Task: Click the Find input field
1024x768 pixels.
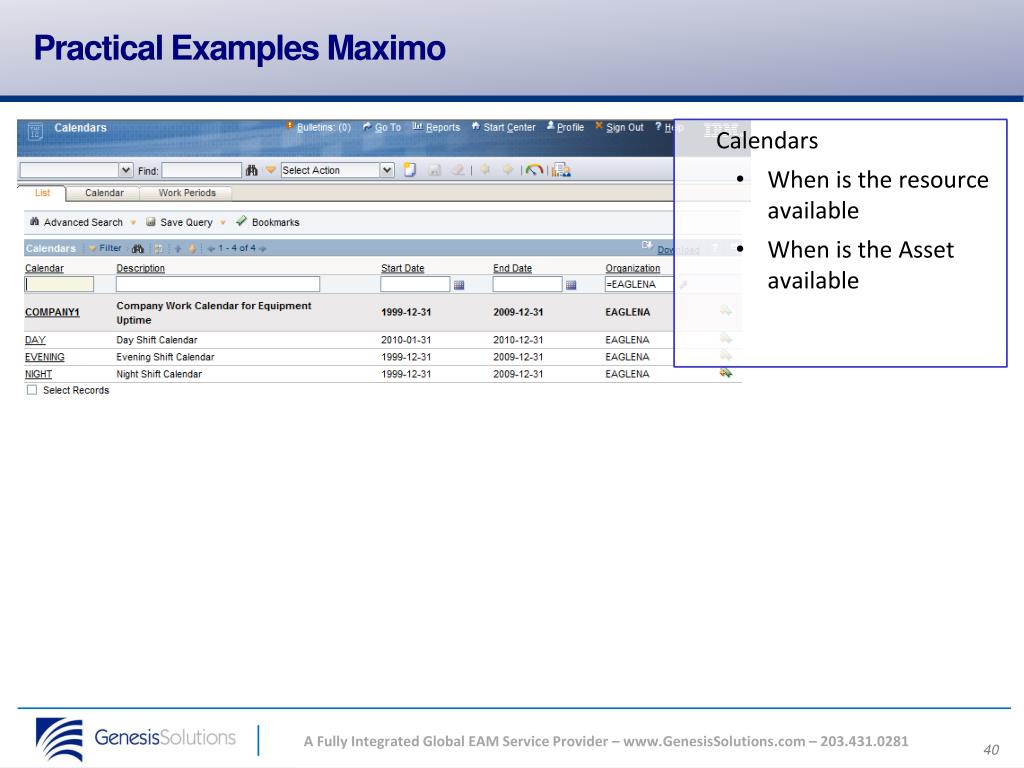Action: [x=202, y=170]
